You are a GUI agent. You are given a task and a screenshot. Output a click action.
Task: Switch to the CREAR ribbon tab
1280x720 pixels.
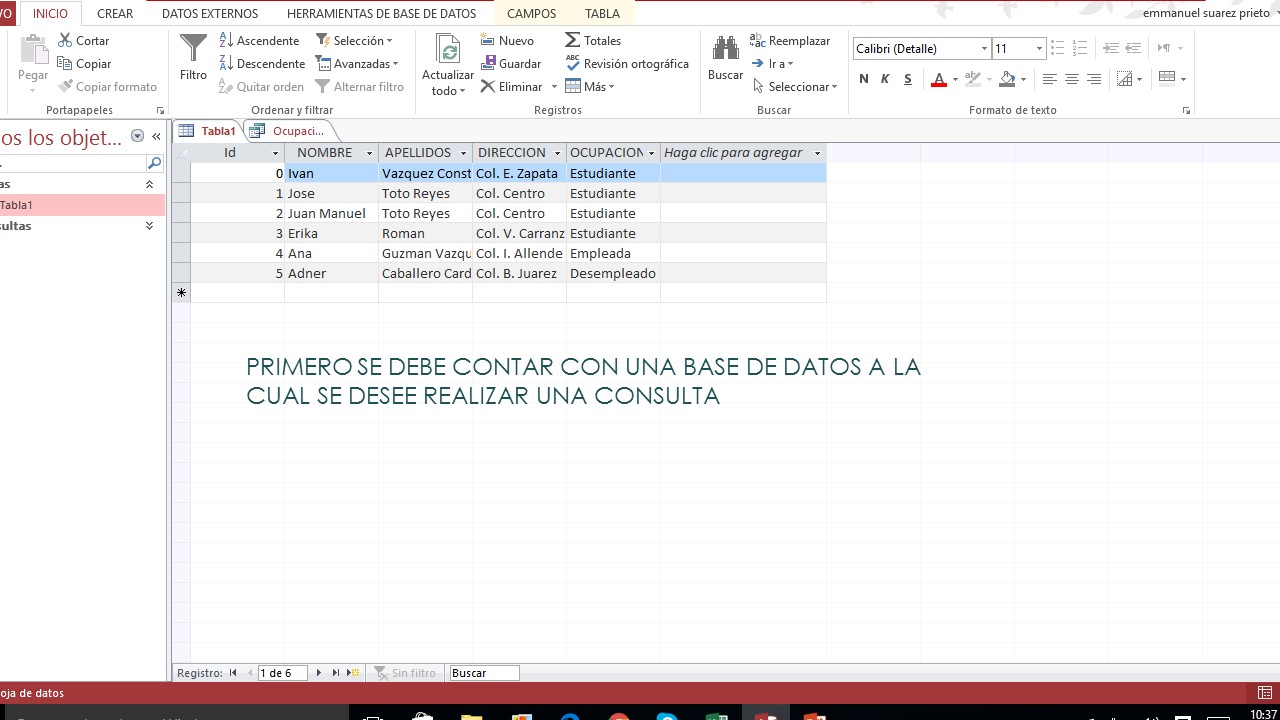(114, 13)
